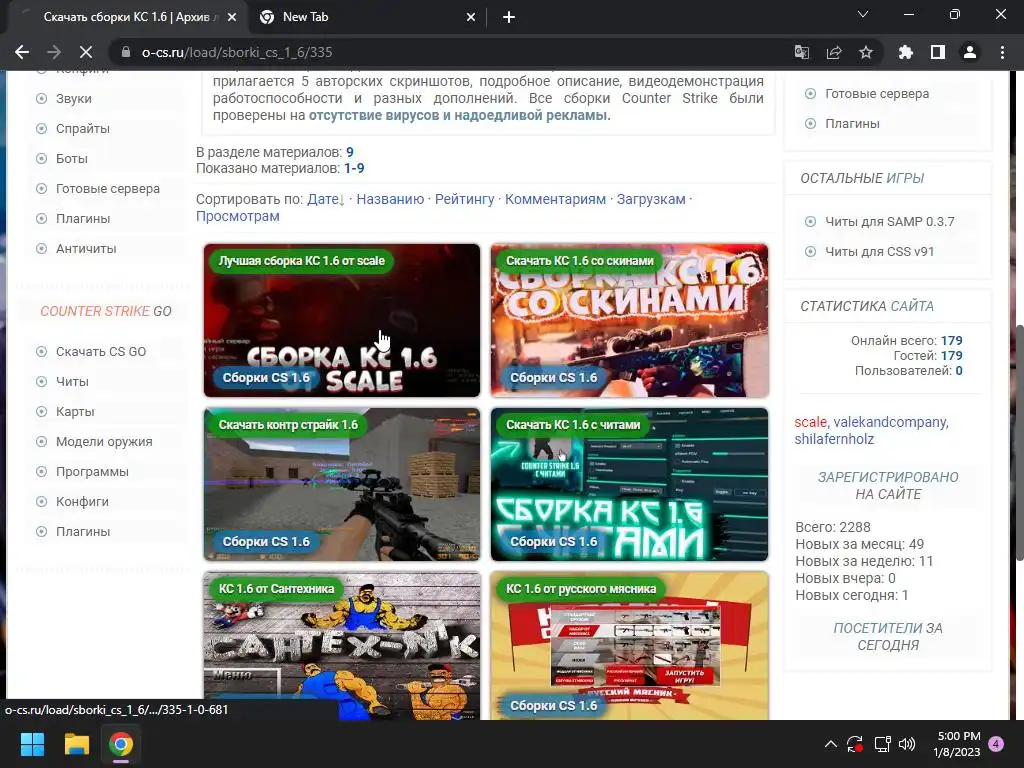Open the volume tray icon
Image resolution: width=1024 pixels, height=768 pixels.
[x=907, y=744]
